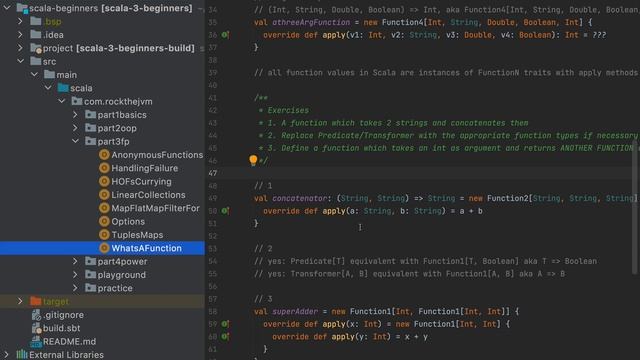Screen dimensions: 640x360
Task: Open Options scala object
Action: point(128,221)
